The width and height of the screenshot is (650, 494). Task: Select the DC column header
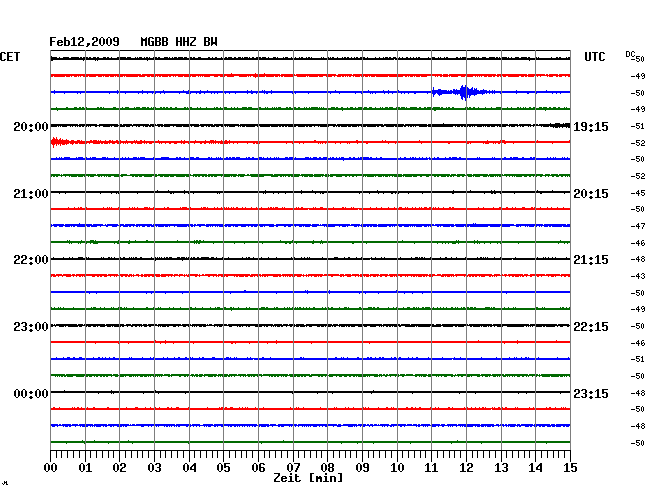click(x=630, y=54)
